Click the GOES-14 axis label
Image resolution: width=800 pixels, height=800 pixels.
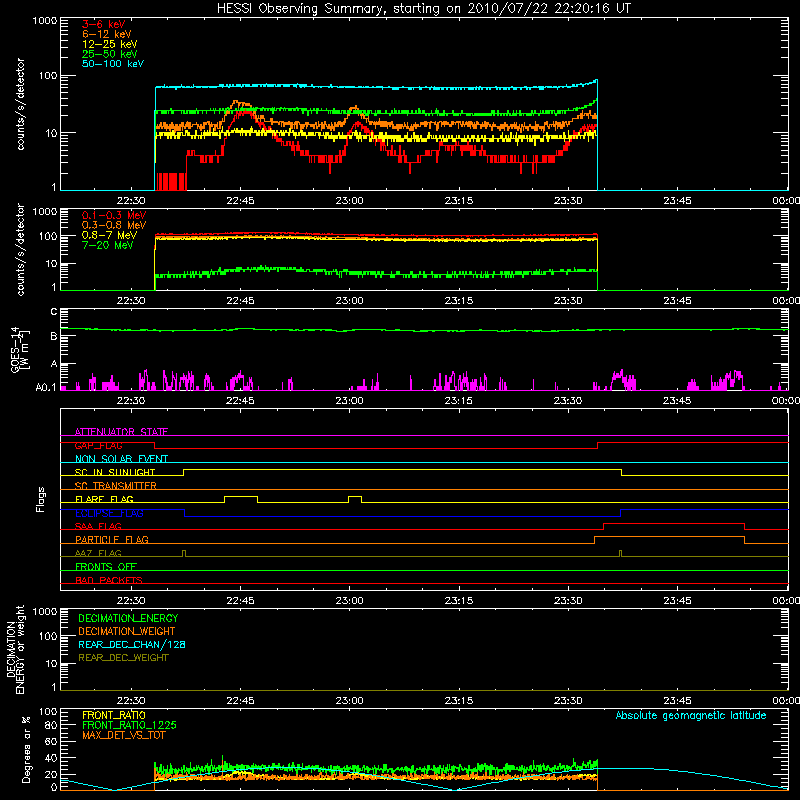pos(19,349)
